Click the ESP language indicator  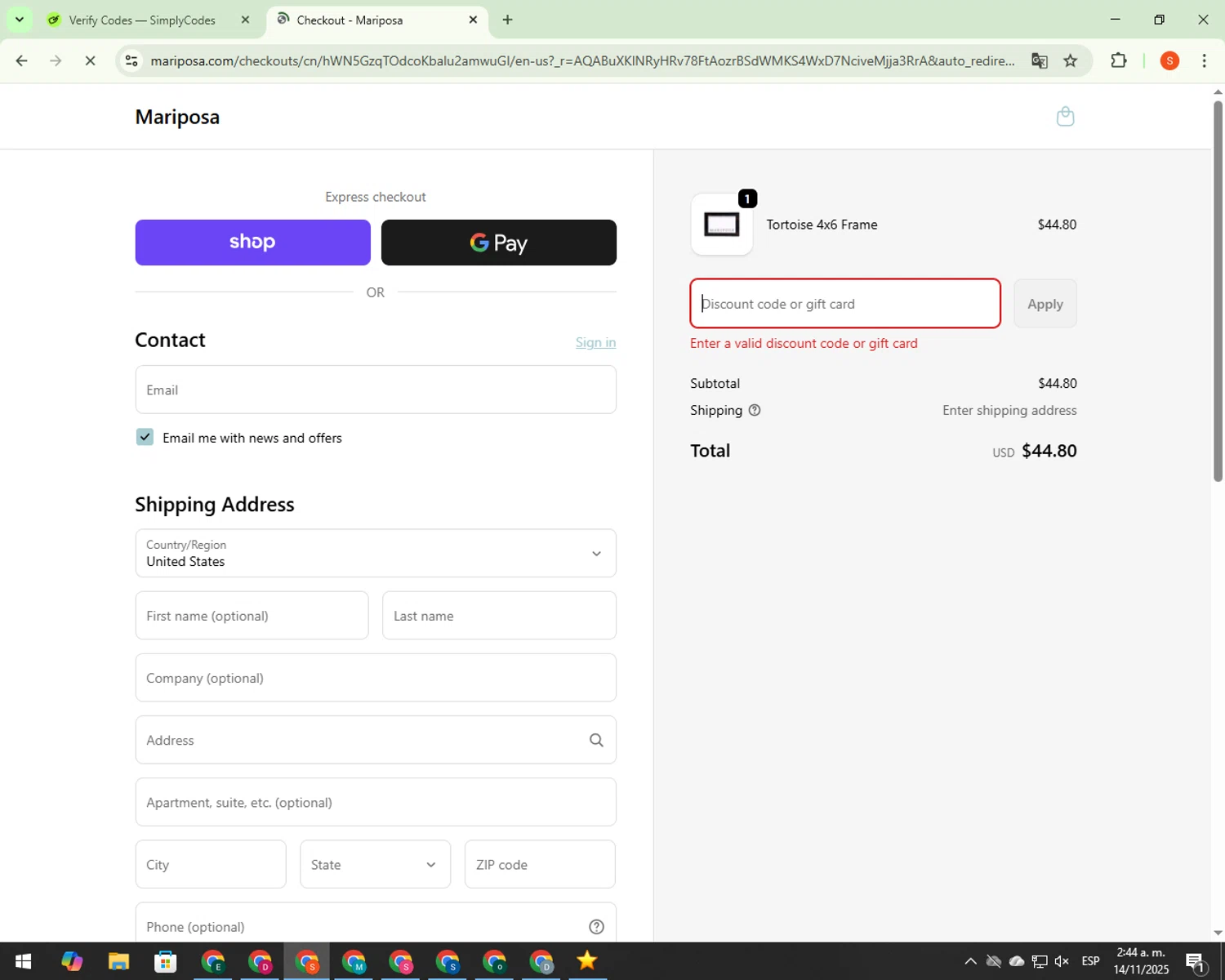pos(1090,961)
